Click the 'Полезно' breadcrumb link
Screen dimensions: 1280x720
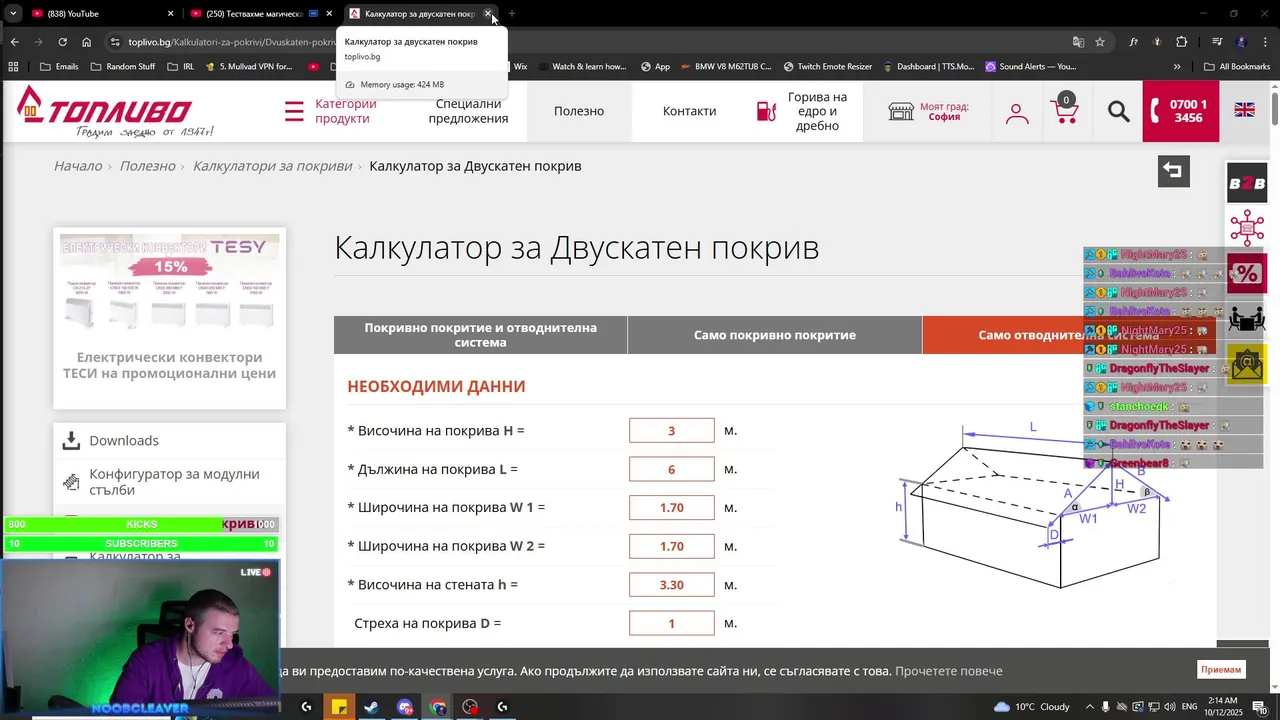[x=148, y=166]
